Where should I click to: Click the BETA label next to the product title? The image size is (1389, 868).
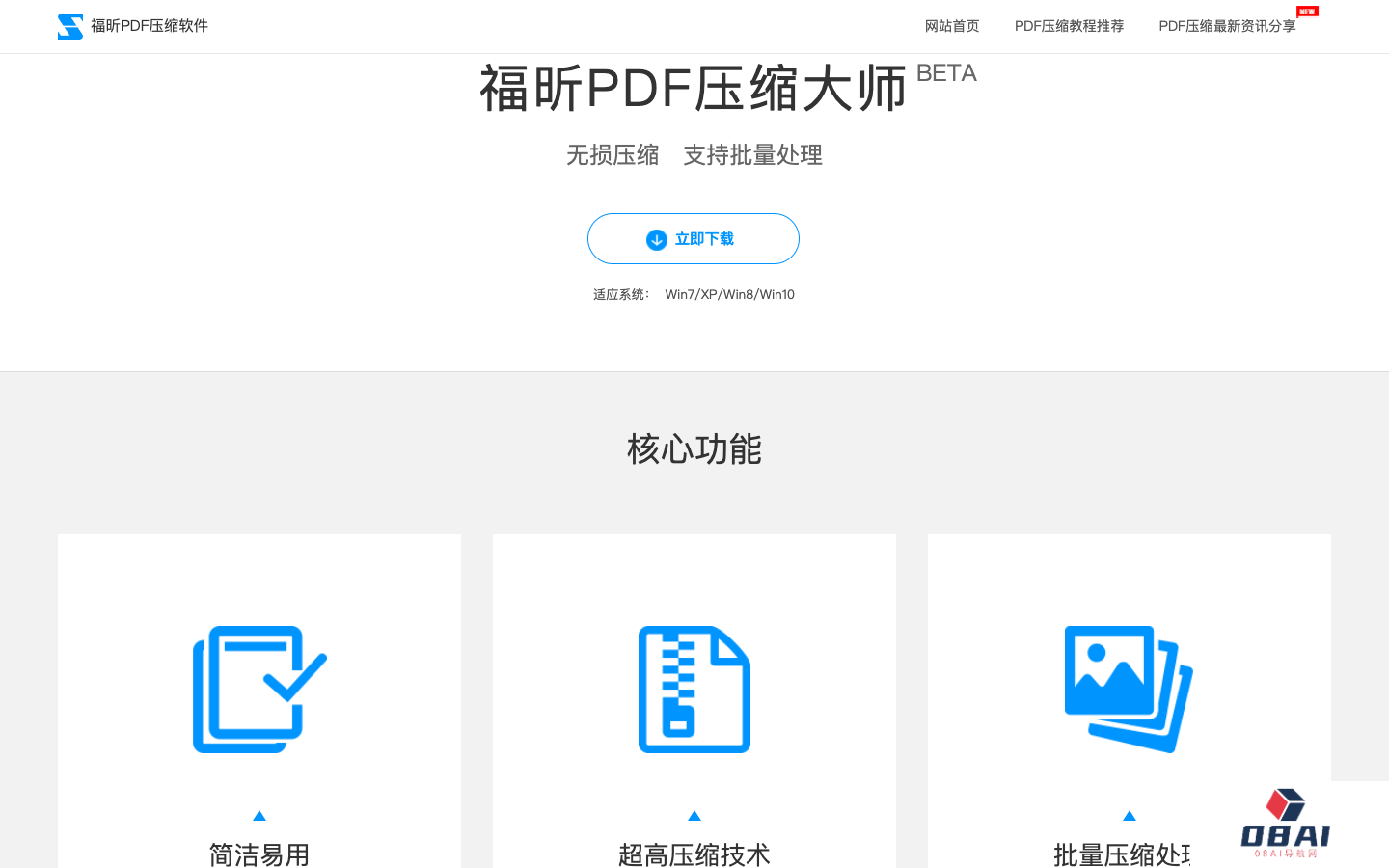pos(948,72)
